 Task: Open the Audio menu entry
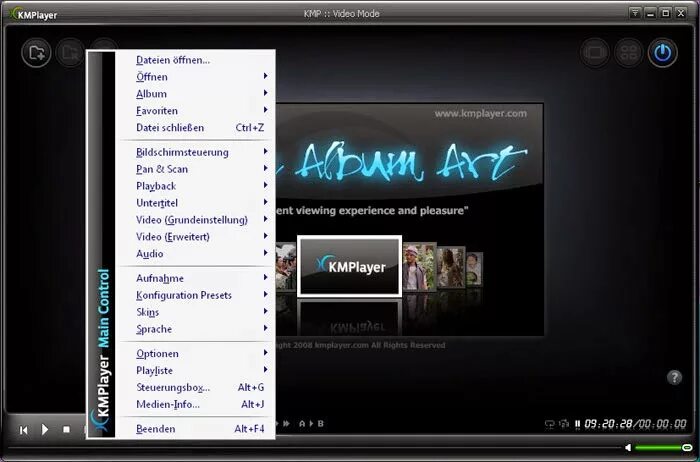click(x=196, y=254)
